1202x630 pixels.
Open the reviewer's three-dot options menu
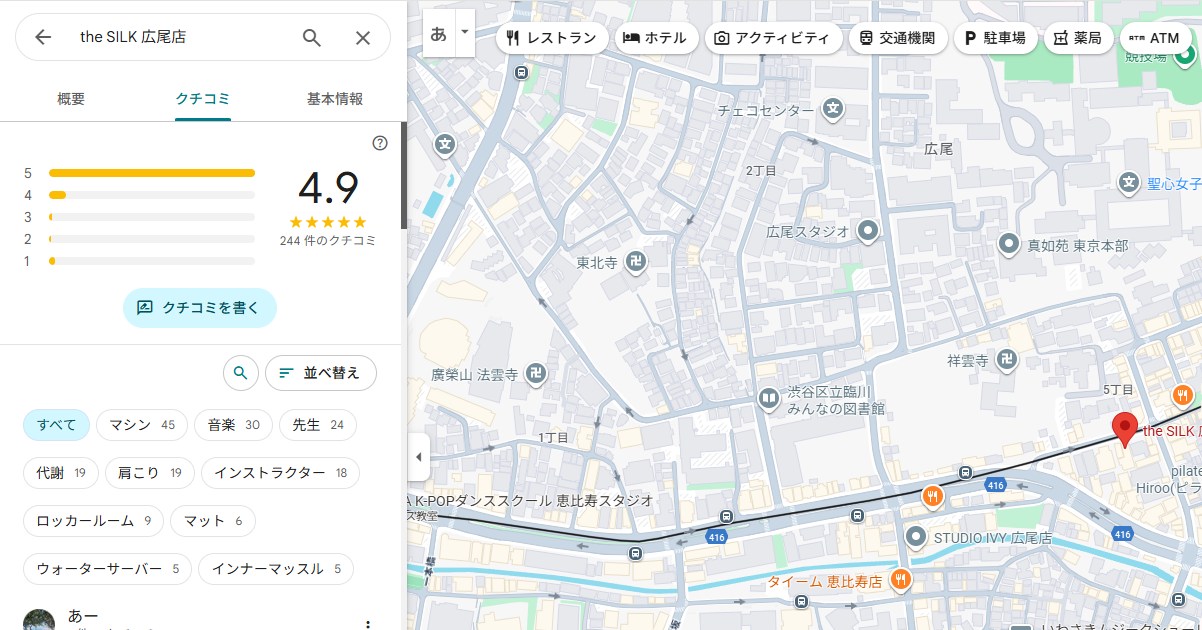[368, 624]
